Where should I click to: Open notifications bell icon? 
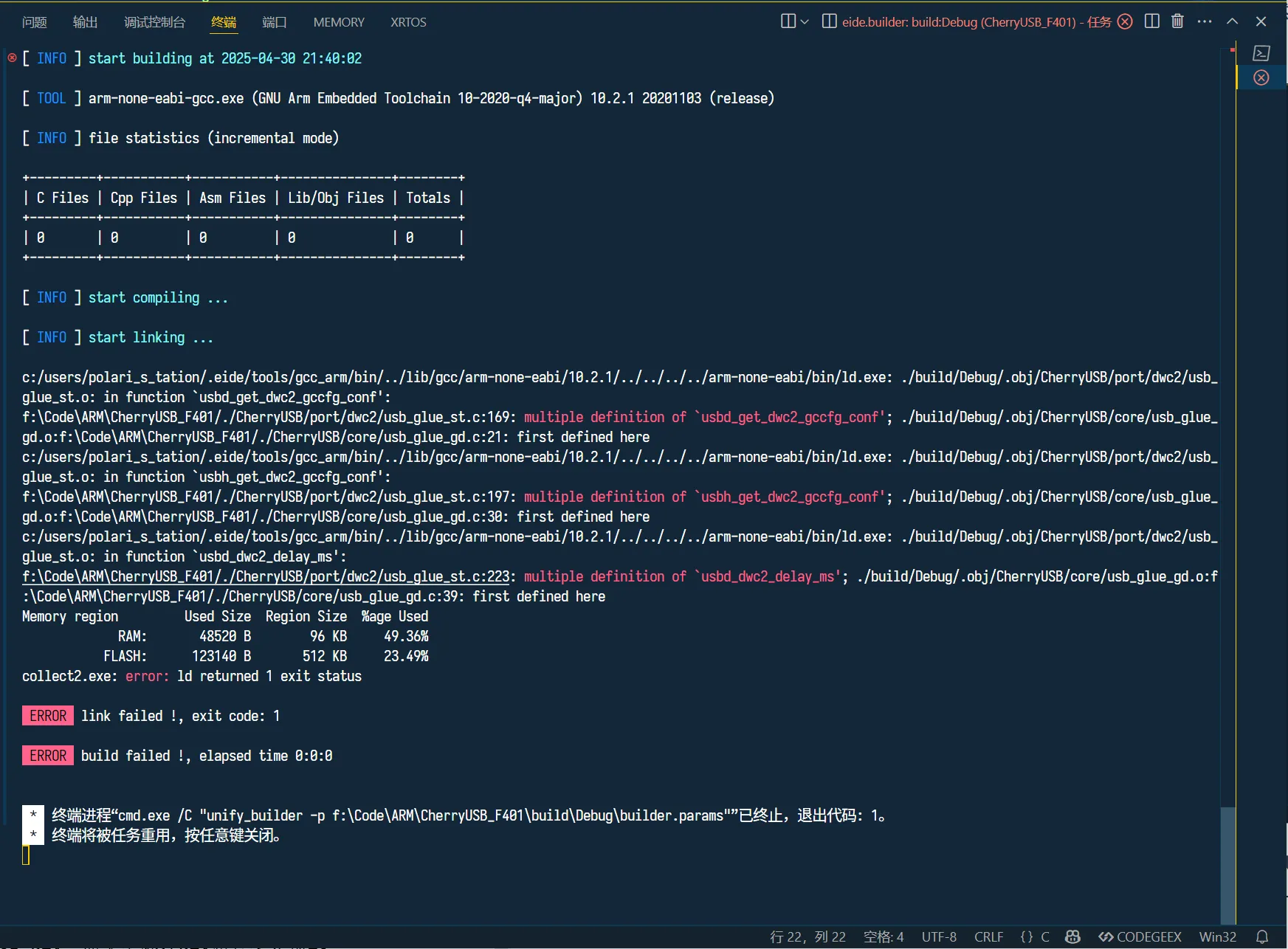coord(1262,936)
